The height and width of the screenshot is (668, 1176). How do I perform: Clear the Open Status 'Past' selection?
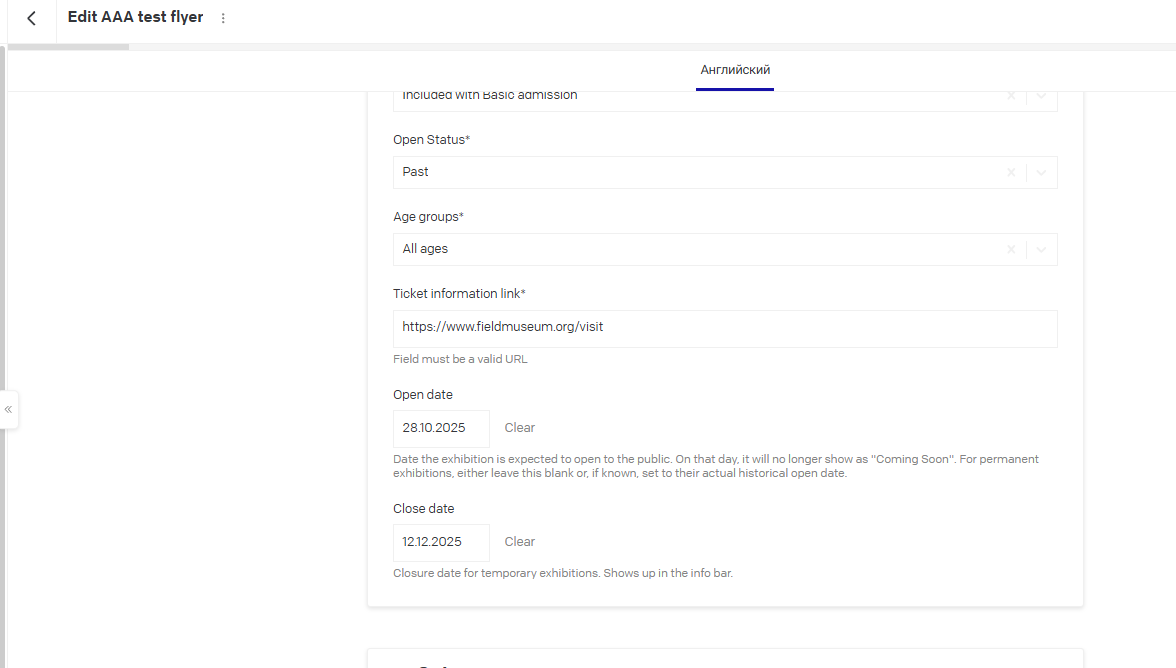coord(1011,172)
